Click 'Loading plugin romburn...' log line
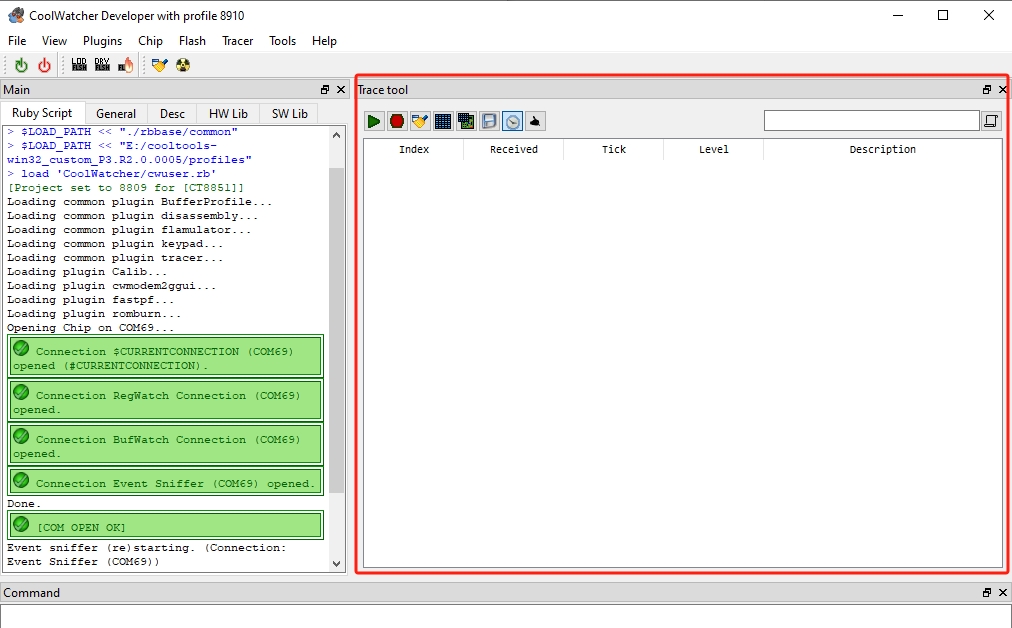The width and height of the screenshot is (1012, 628). (94, 314)
